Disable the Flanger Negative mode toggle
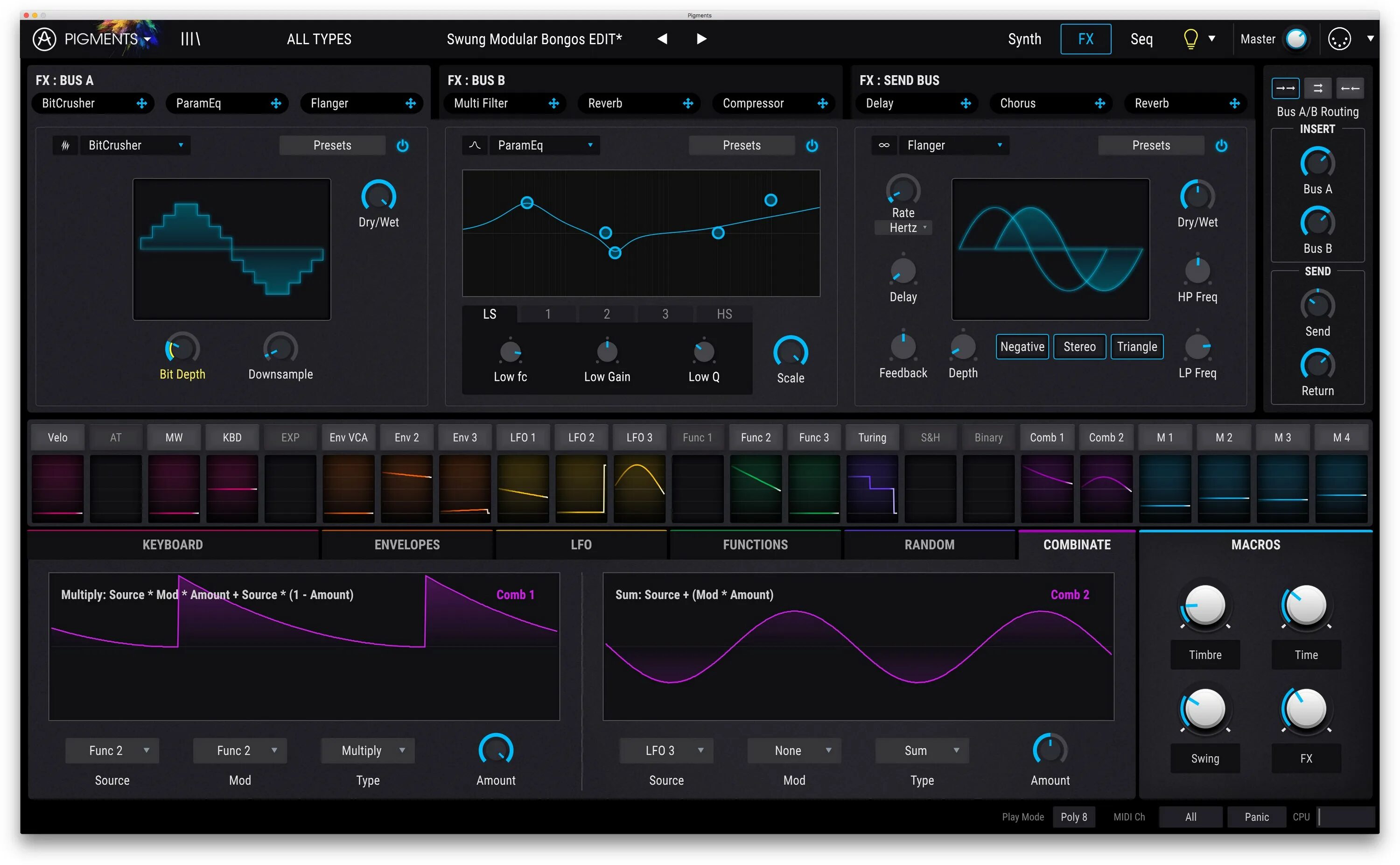1400x865 pixels. click(x=1022, y=347)
